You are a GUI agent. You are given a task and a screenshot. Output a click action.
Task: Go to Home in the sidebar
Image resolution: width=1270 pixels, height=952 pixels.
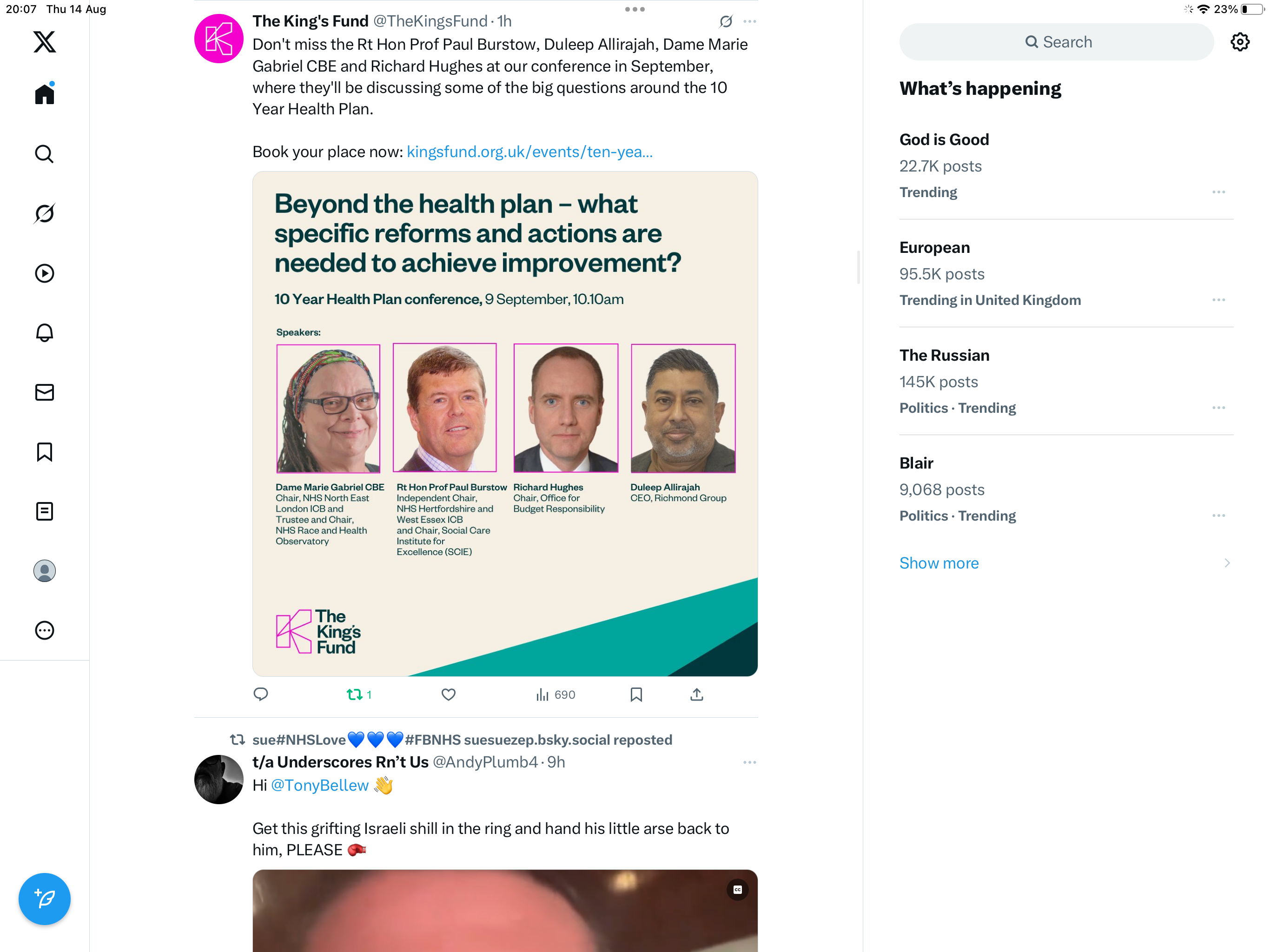point(44,93)
